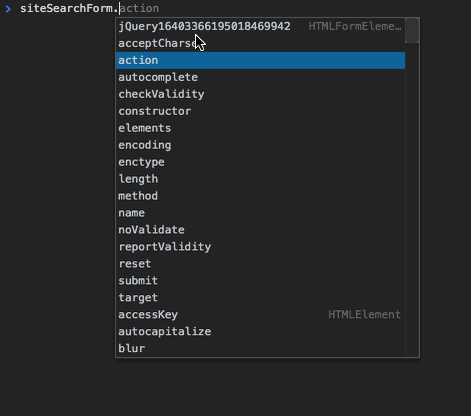Select autocapitalize suggestion
The height and width of the screenshot is (416, 471).
[x=260, y=332]
